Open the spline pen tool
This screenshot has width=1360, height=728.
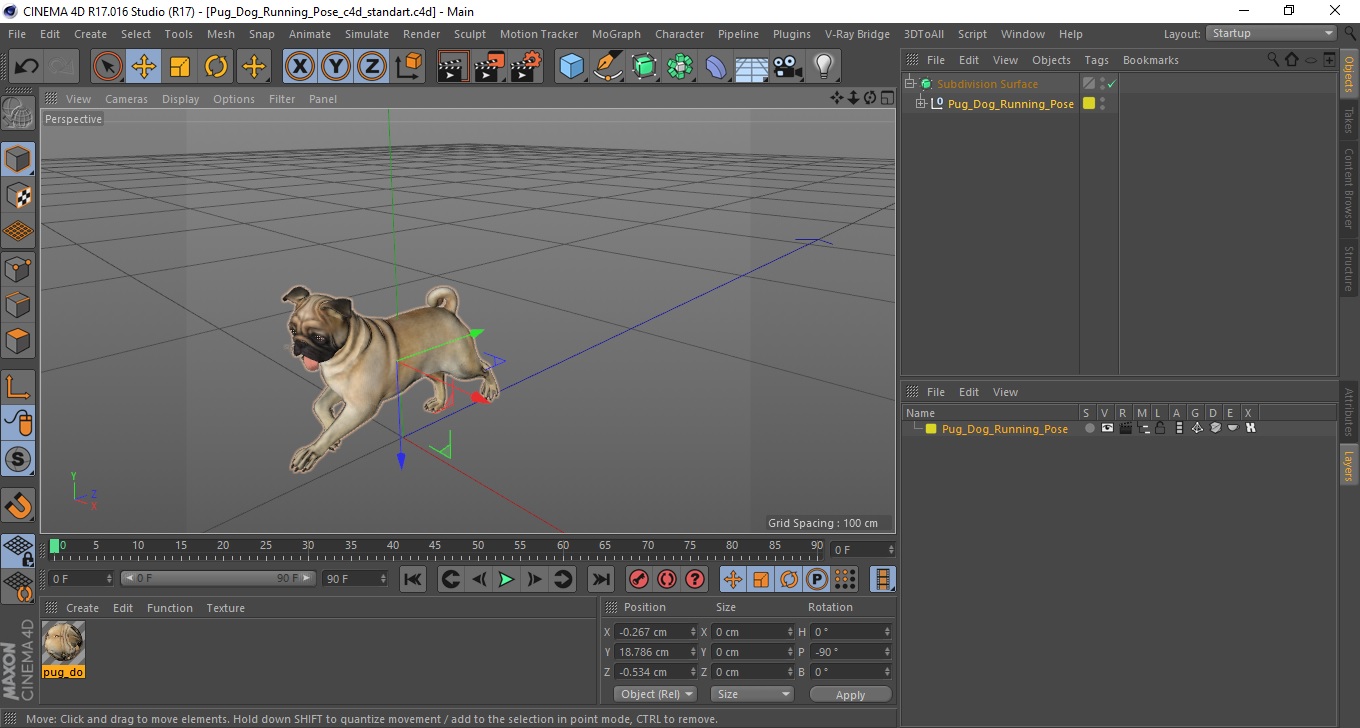(x=608, y=67)
